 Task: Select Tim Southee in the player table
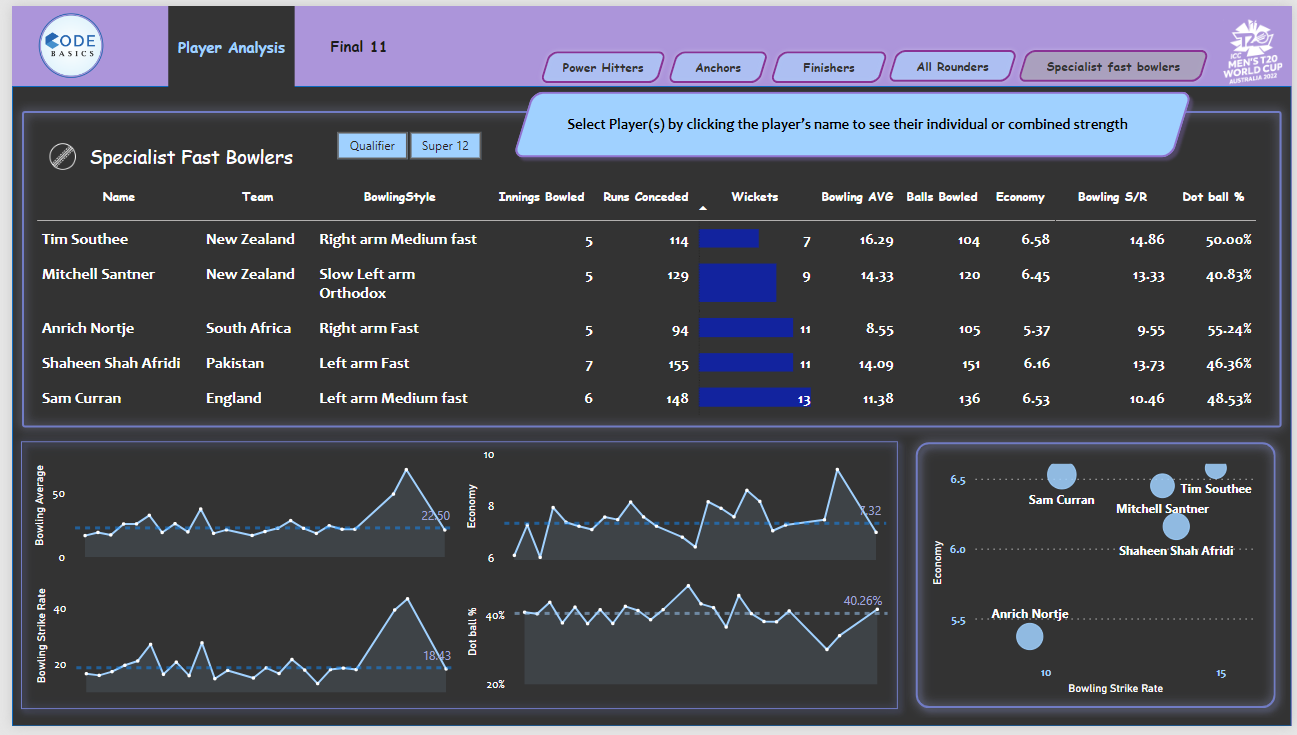(x=83, y=239)
